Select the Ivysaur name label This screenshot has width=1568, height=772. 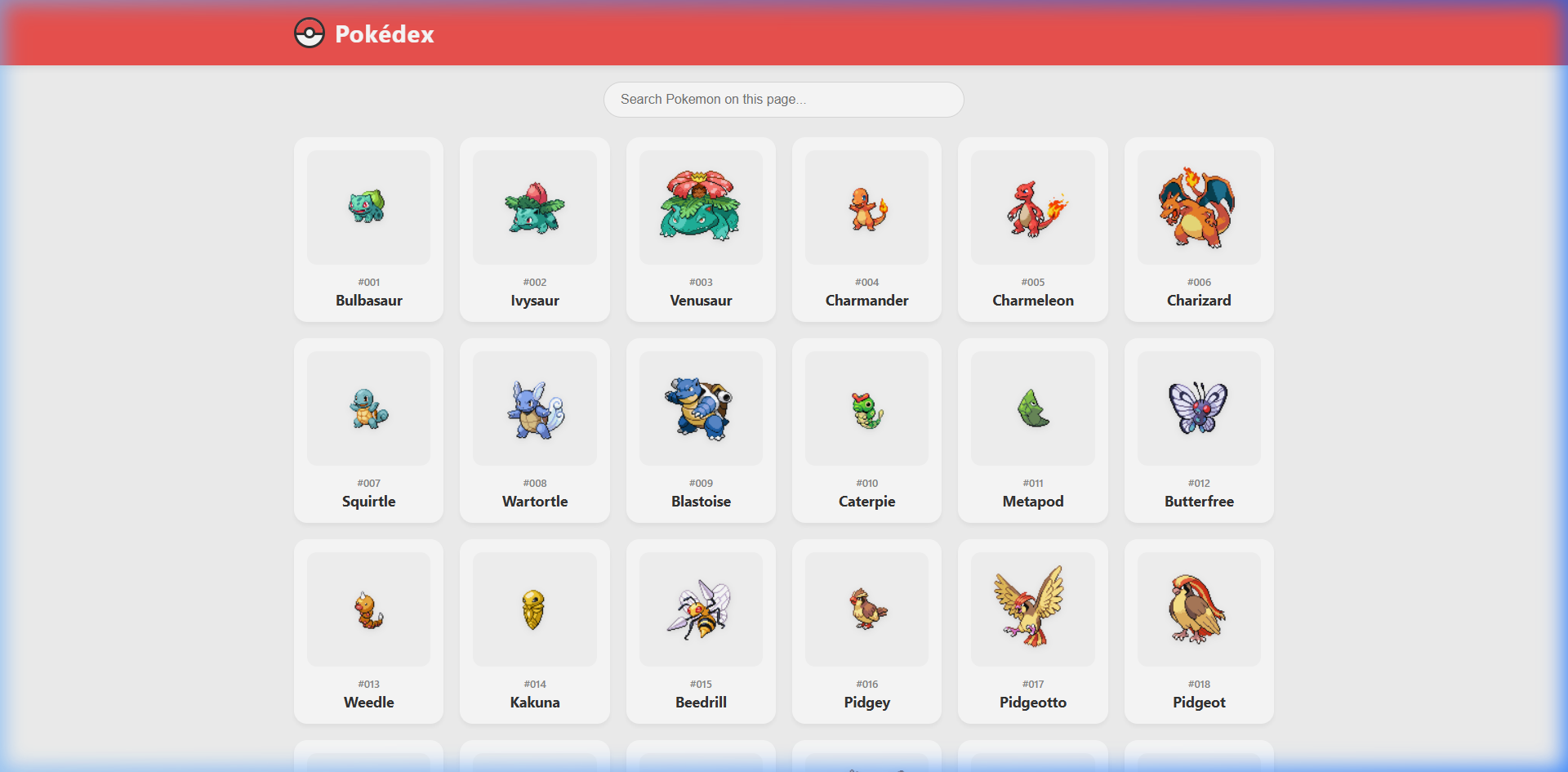(535, 301)
